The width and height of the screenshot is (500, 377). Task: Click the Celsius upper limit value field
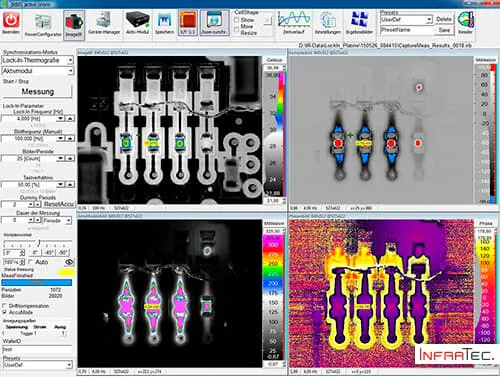tap(273, 68)
